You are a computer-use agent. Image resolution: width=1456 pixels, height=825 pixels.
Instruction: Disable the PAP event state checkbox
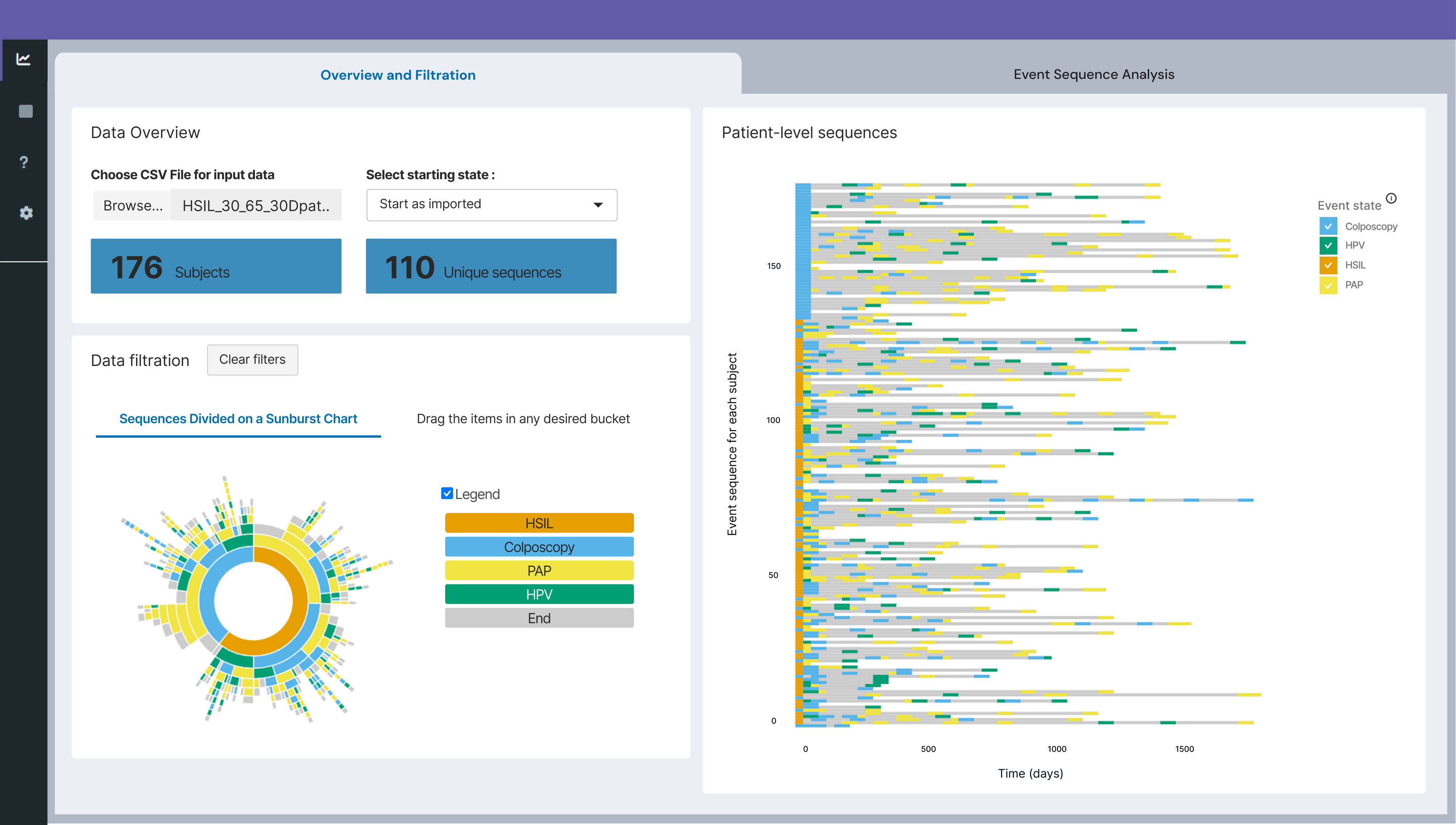tap(1328, 285)
